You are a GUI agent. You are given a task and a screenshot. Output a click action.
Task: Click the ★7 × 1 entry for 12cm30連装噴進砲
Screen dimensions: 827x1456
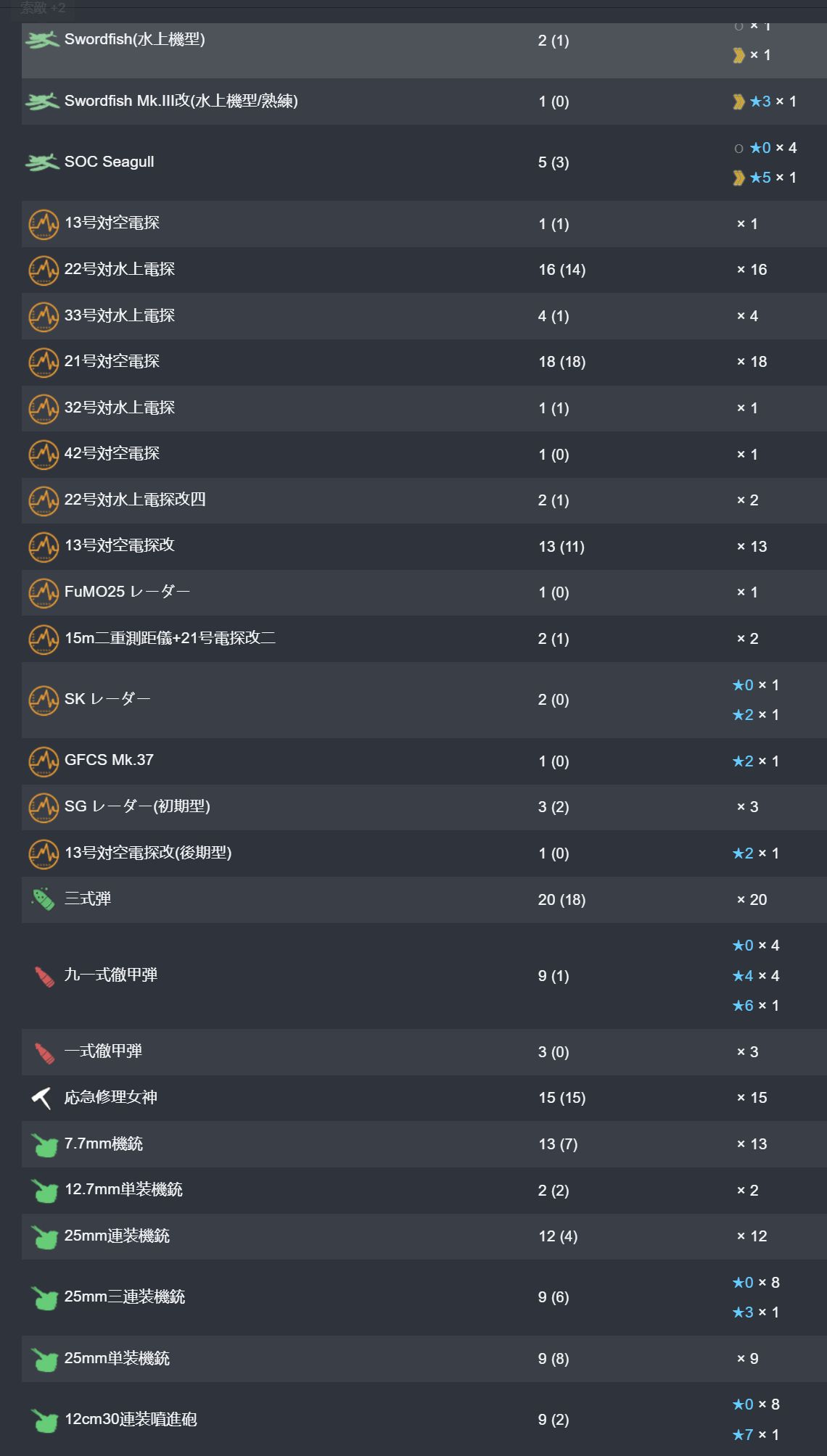point(755,1434)
